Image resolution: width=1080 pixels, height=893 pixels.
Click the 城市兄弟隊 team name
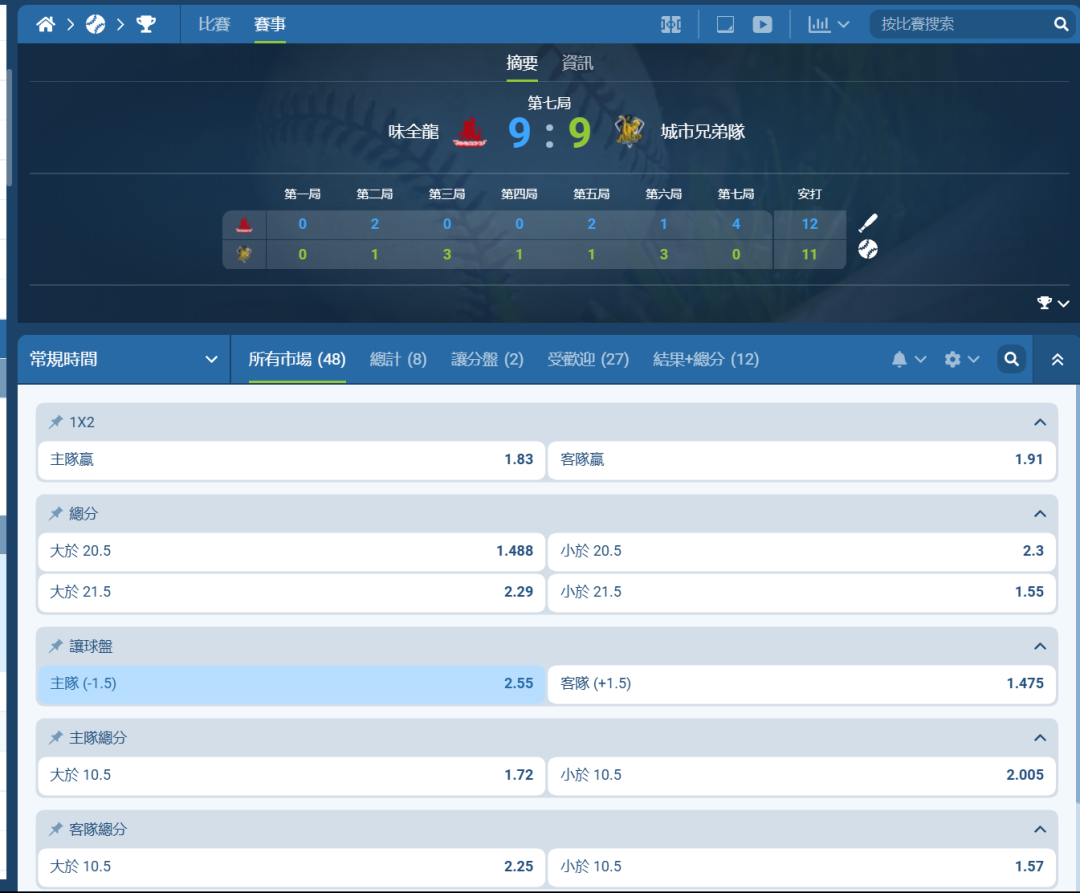point(703,132)
